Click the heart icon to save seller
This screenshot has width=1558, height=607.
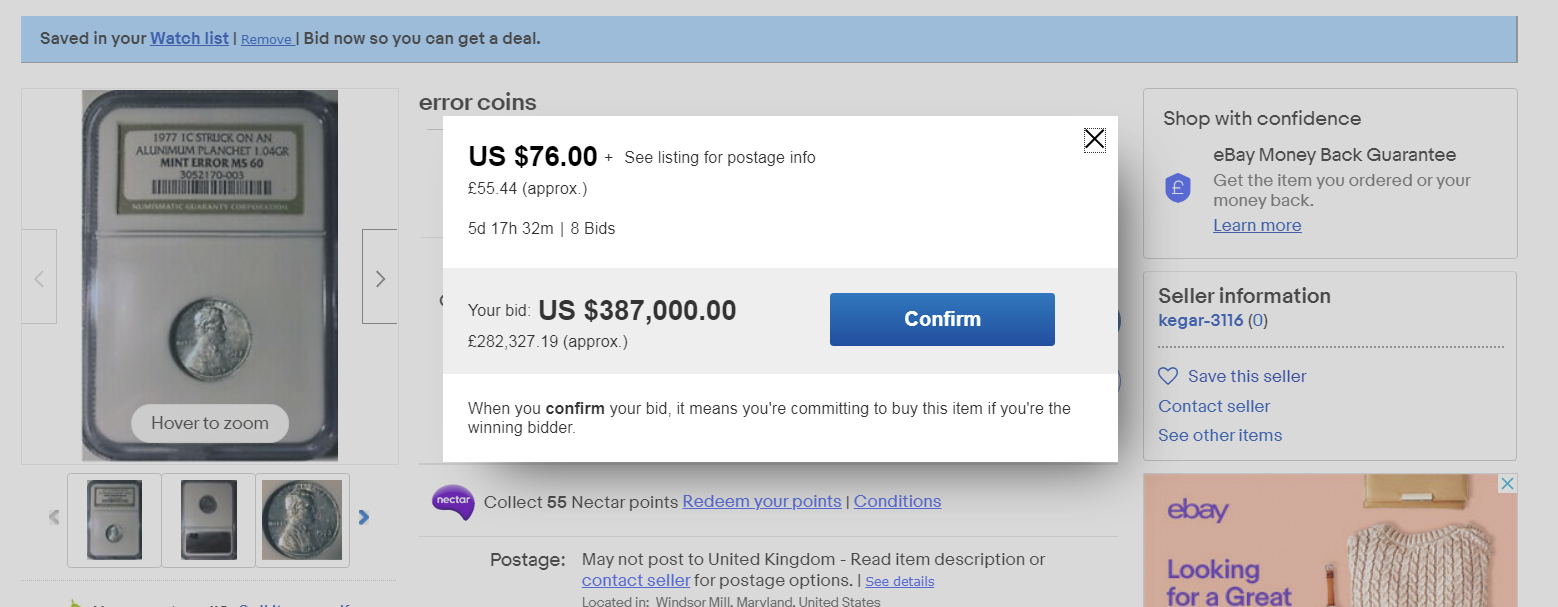click(x=1168, y=377)
